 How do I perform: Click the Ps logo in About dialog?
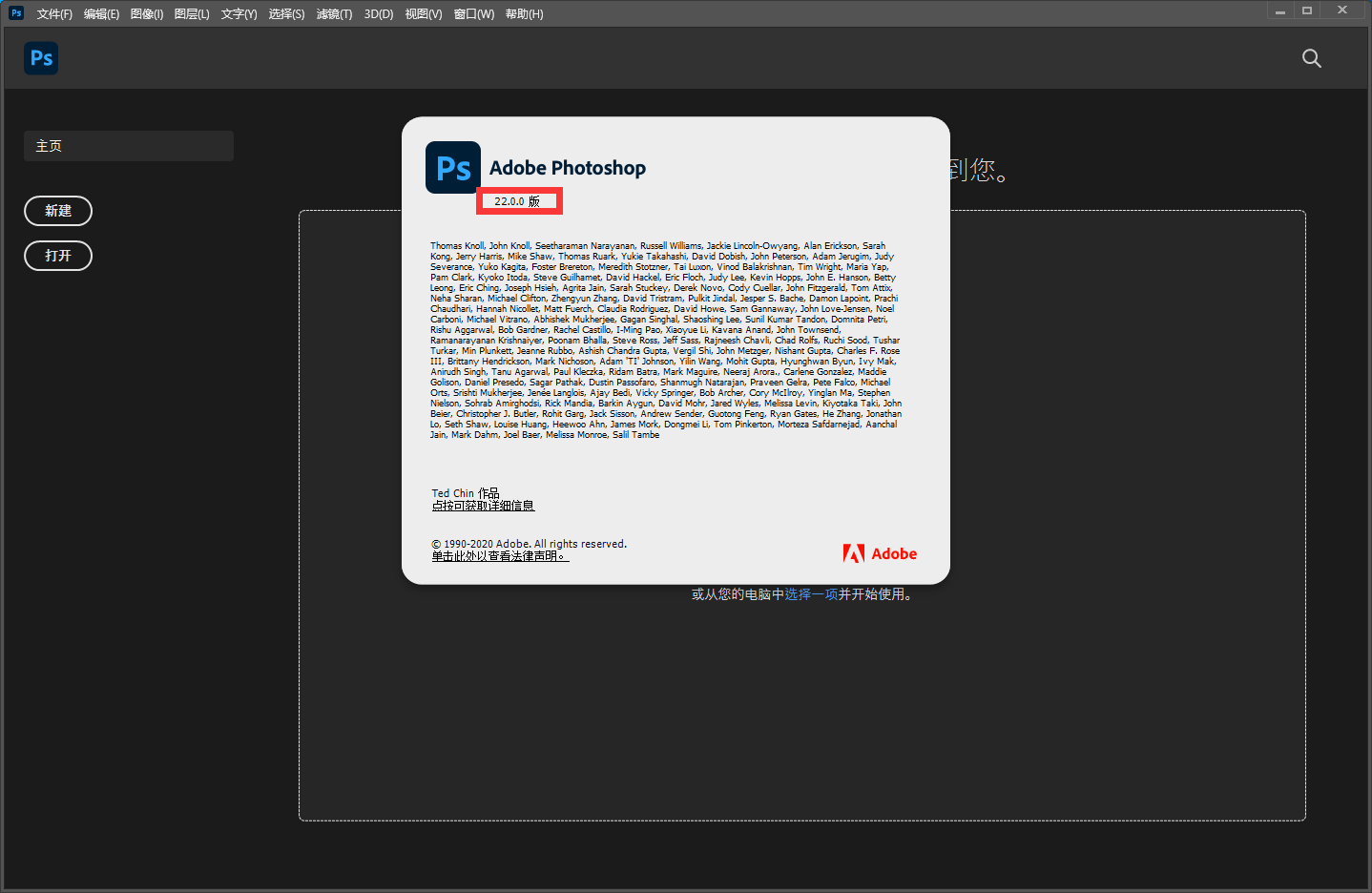click(x=453, y=168)
